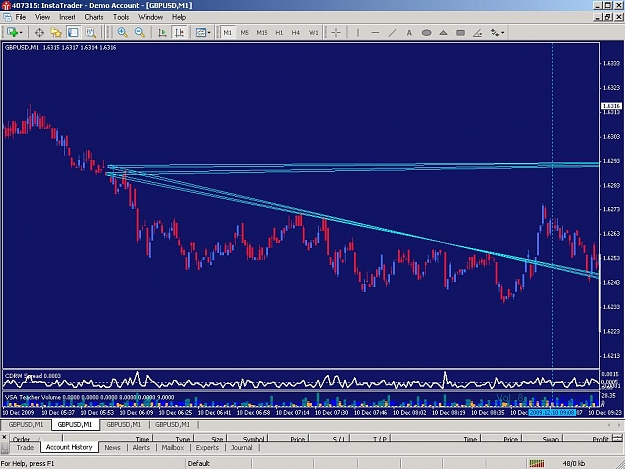Toggle the Terminal window icon
Image resolution: width=625 pixels, height=469 pixels.
73,32
